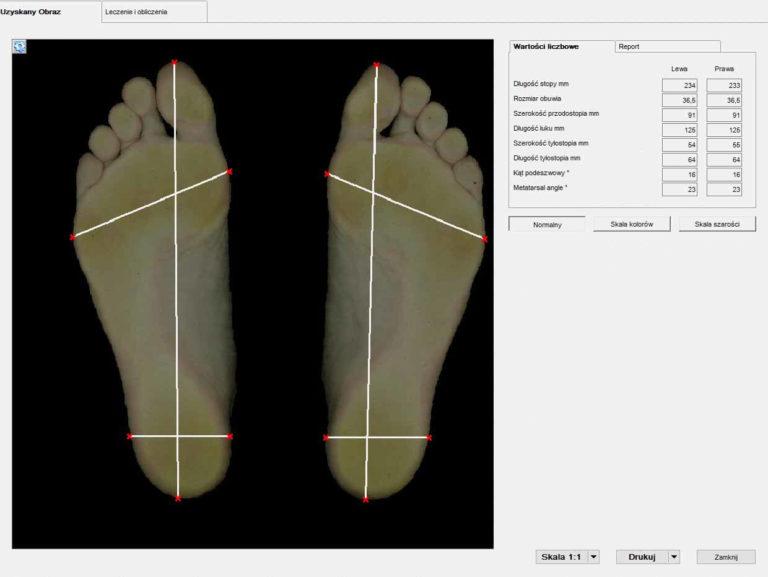This screenshot has height=577, width=768.
Task: Click the Szerokość tyłostopia mm label
Action: click(x=551, y=143)
